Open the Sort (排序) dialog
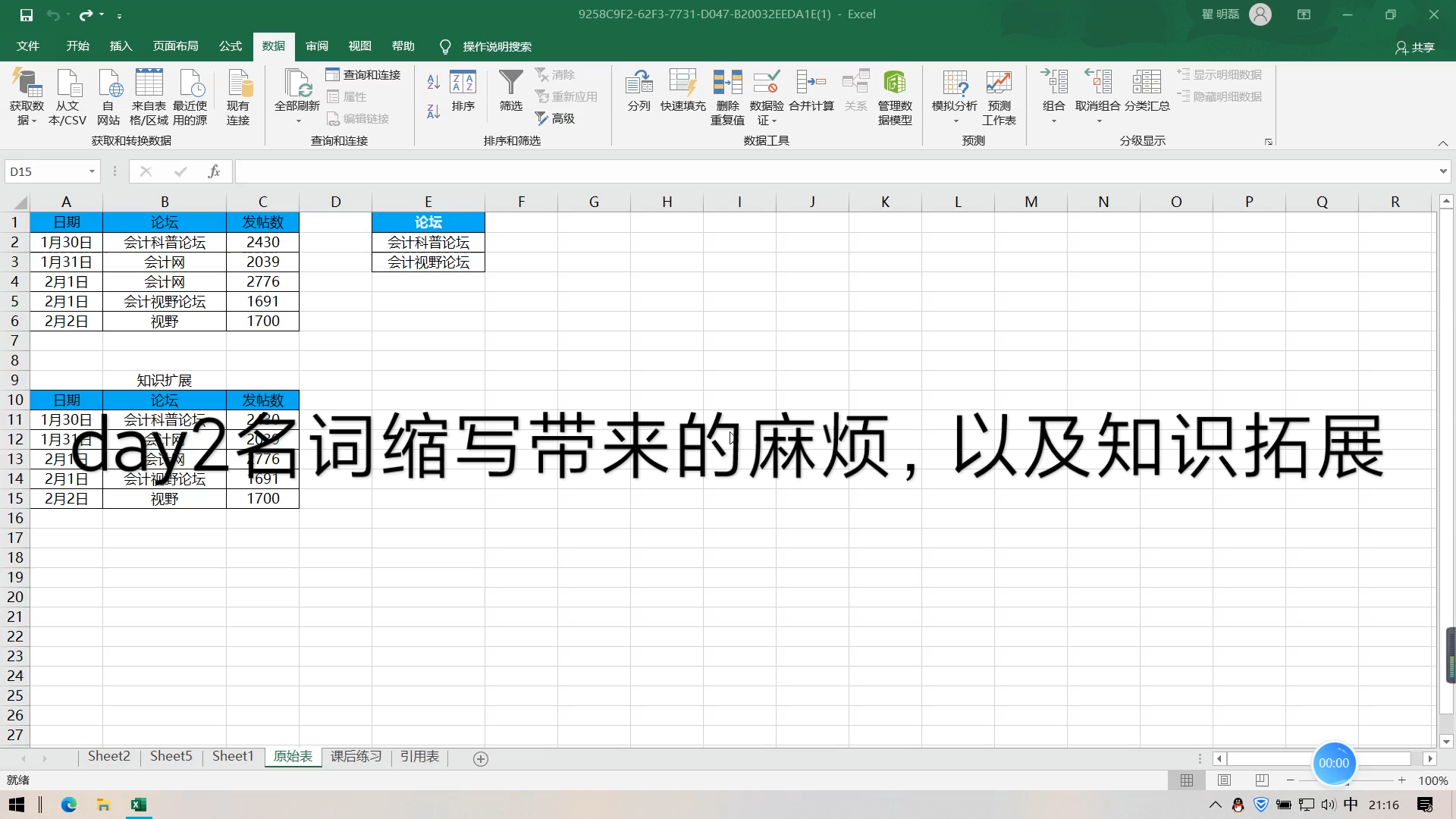 463,90
